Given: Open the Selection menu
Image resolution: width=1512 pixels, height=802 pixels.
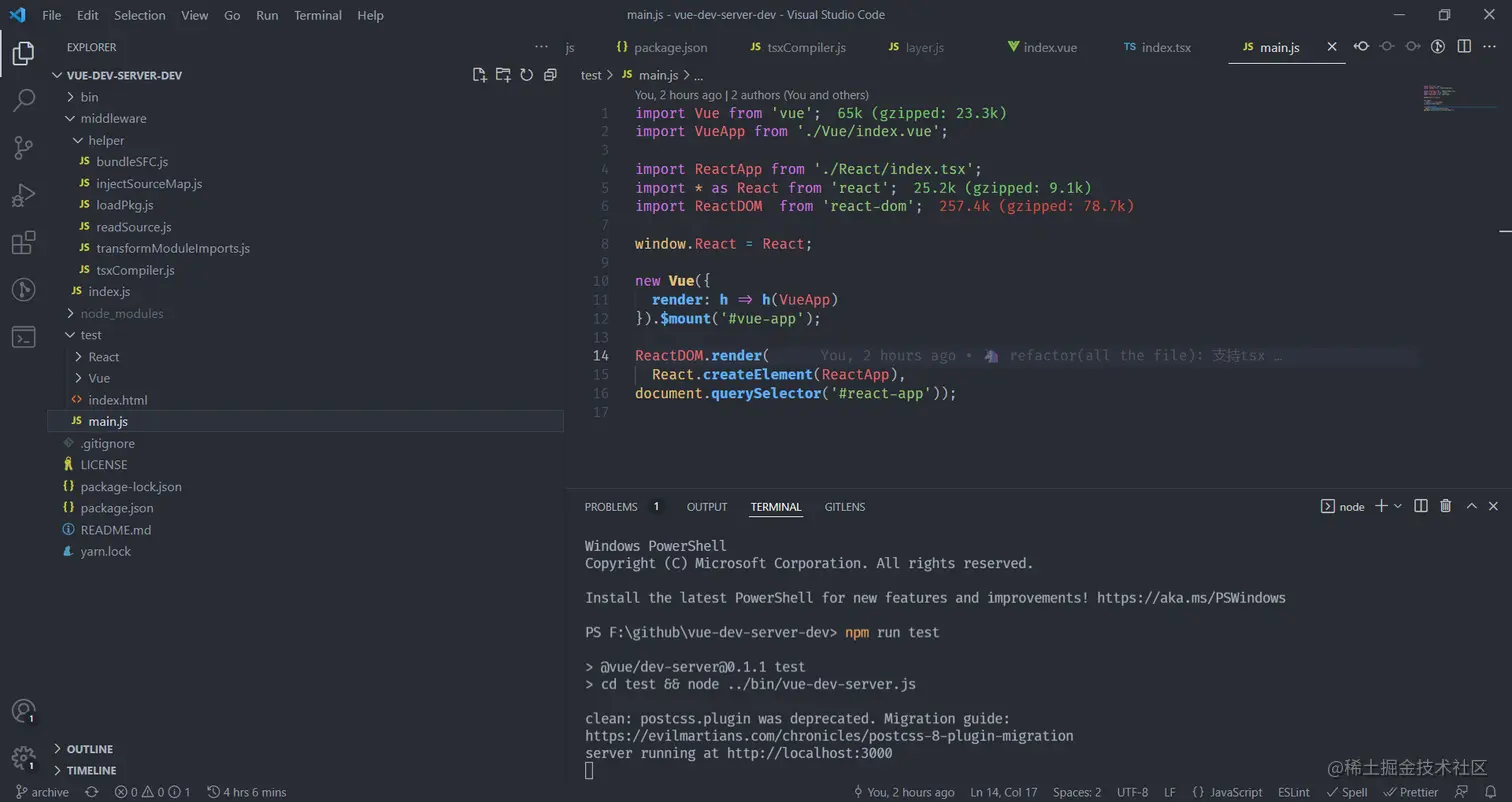Looking at the screenshot, I should coord(140,15).
